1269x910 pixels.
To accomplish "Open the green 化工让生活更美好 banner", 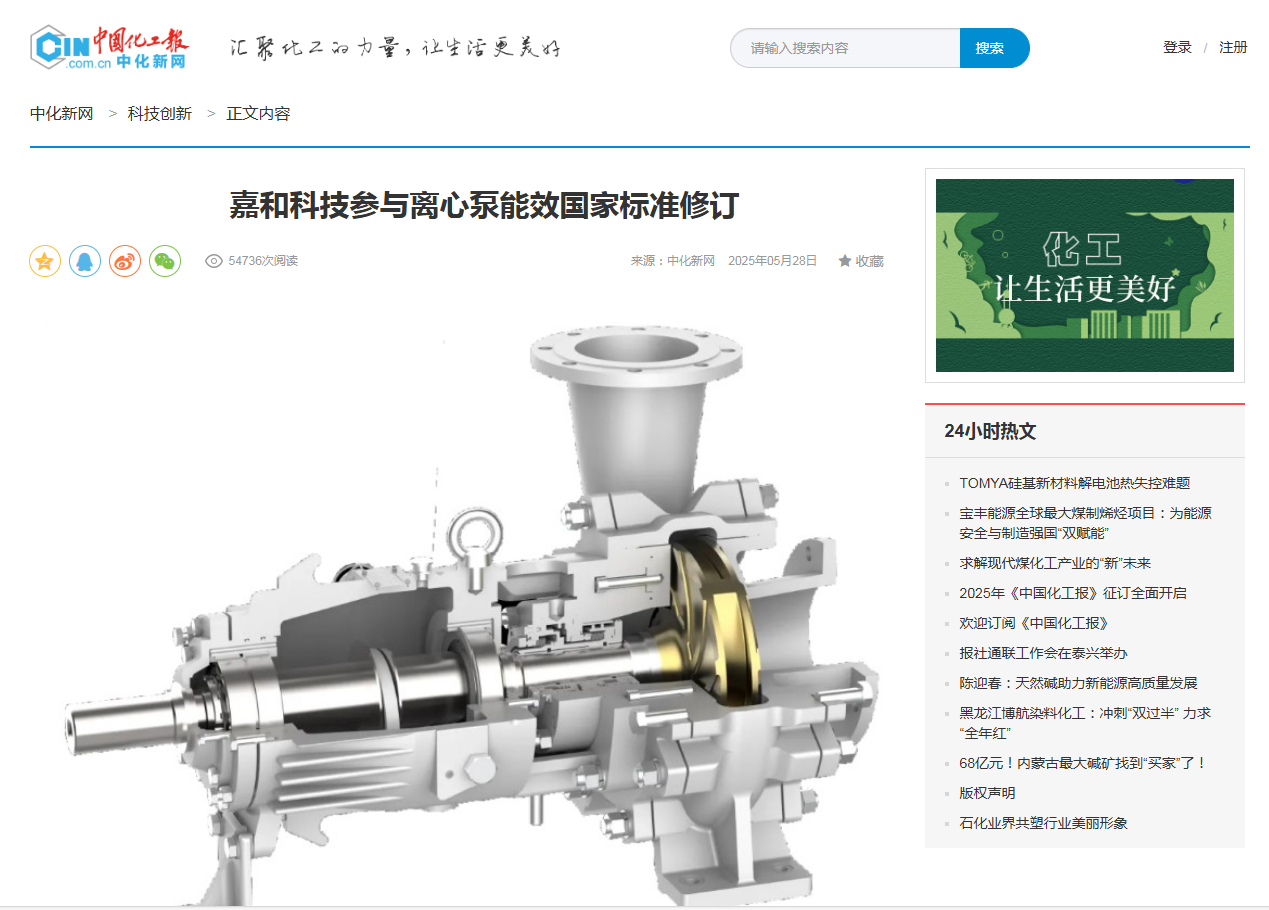I will (x=1084, y=275).
